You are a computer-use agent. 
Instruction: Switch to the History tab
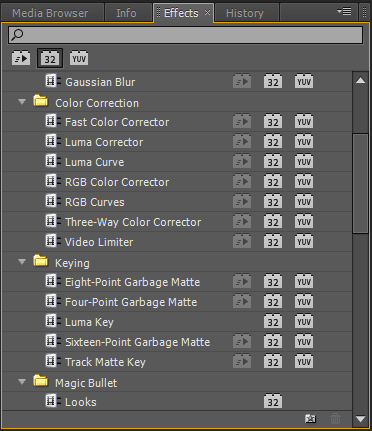click(245, 13)
